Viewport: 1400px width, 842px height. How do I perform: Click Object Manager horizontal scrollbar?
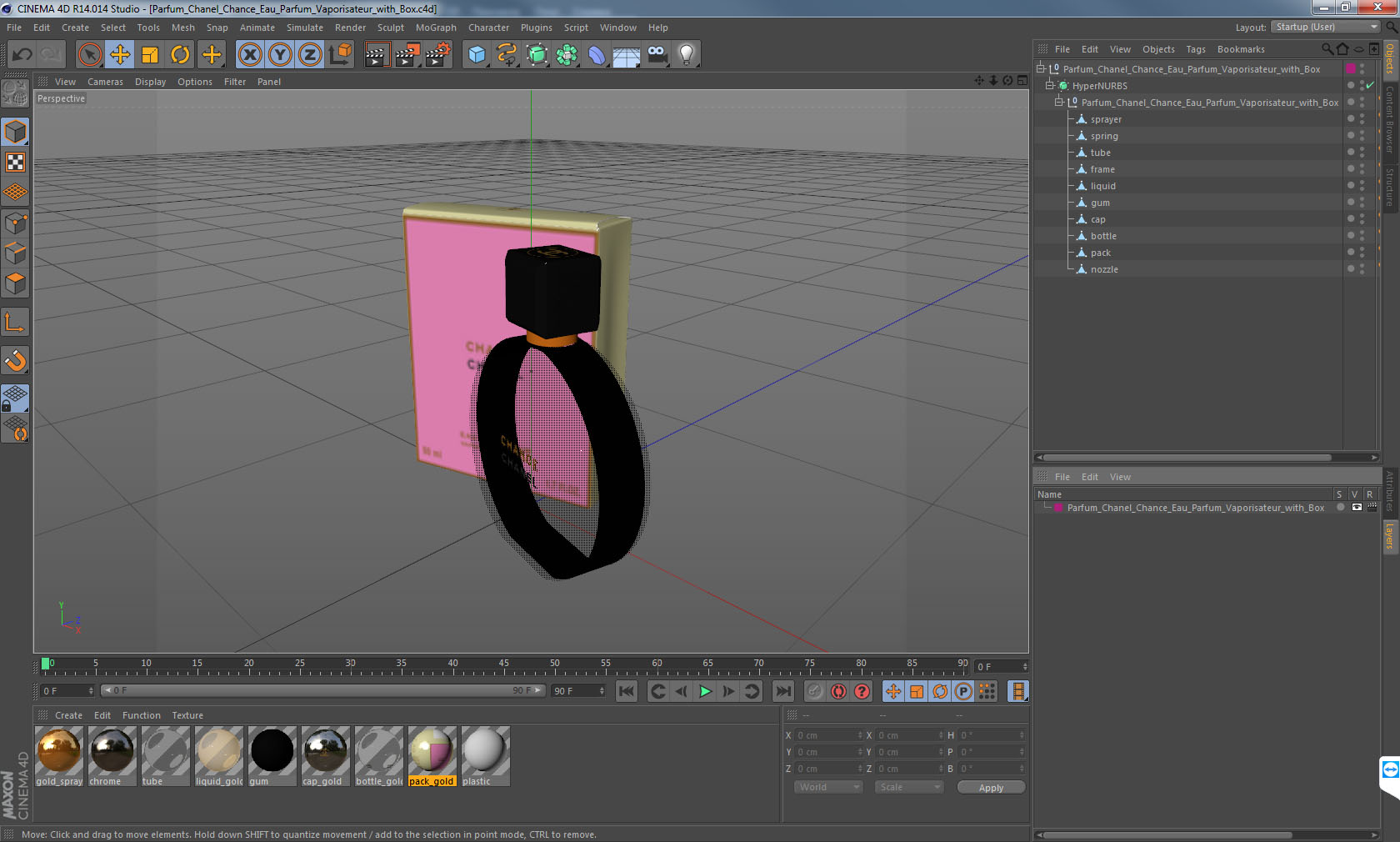coord(1187,457)
